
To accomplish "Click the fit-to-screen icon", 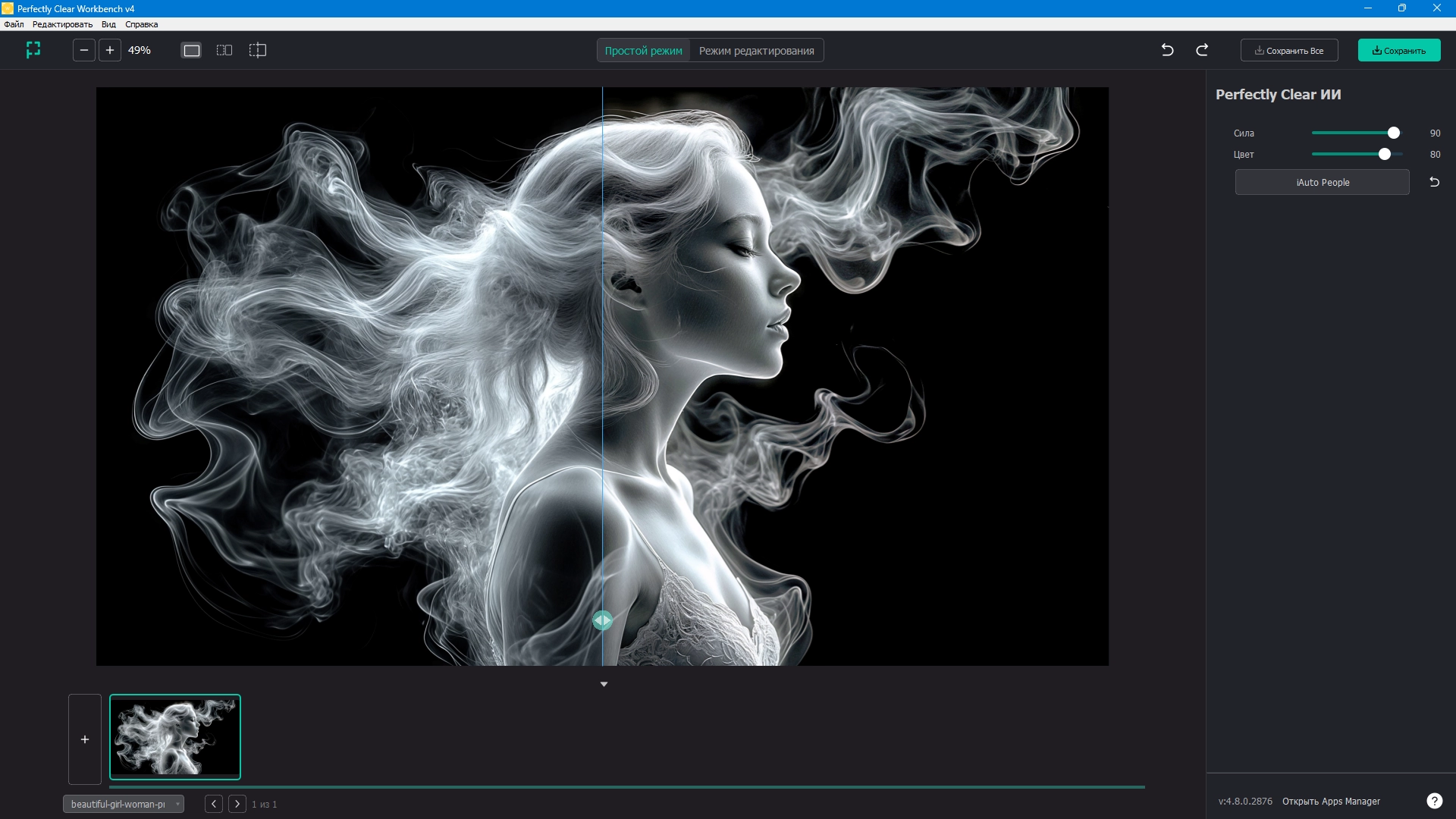I will (33, 50).
